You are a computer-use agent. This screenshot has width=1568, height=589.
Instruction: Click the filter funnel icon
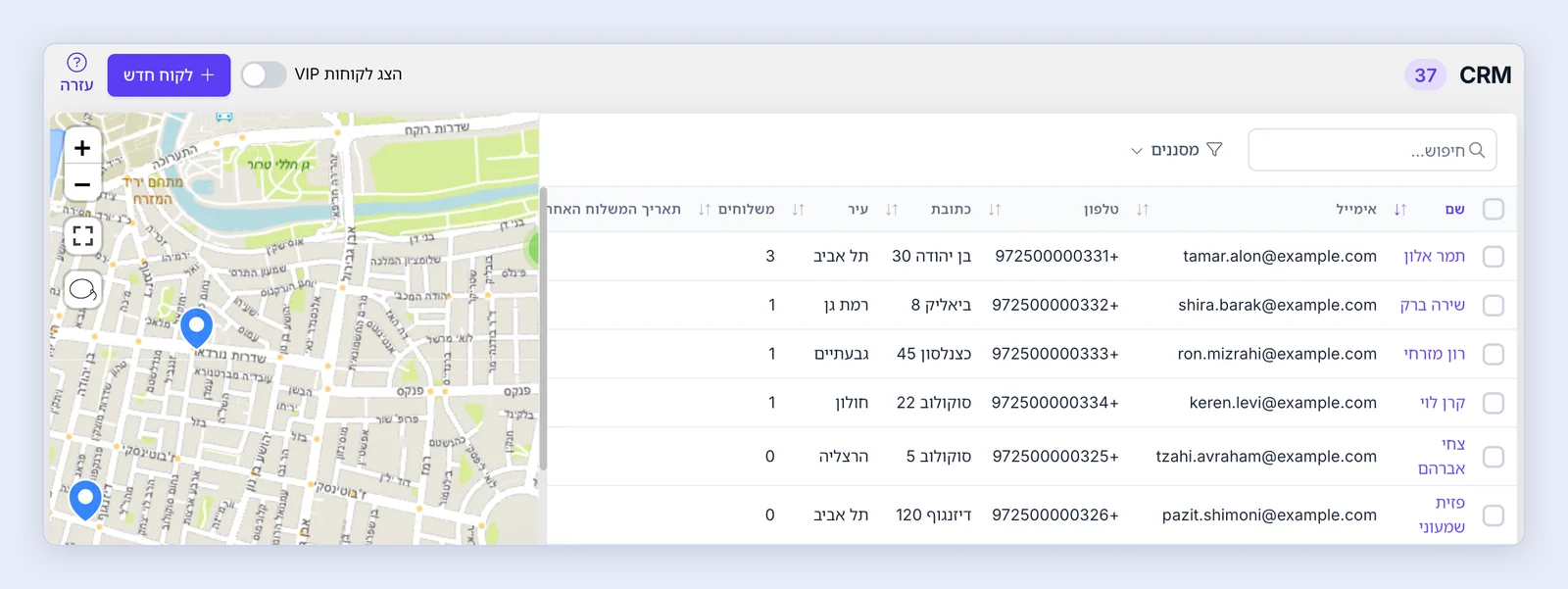tap(1214, 150)
